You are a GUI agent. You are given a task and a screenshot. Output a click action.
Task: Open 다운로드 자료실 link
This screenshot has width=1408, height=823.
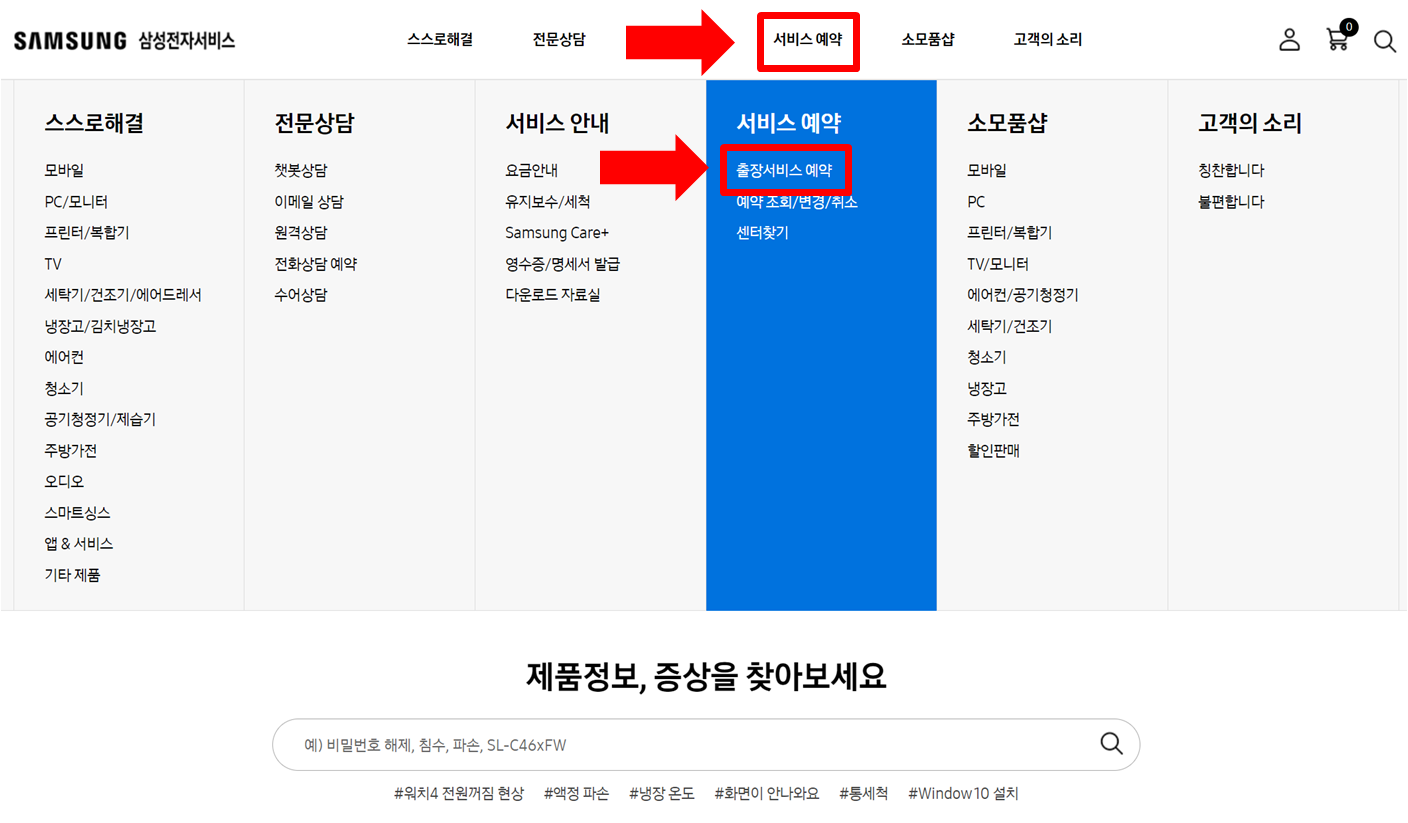(x=553, y=295)
